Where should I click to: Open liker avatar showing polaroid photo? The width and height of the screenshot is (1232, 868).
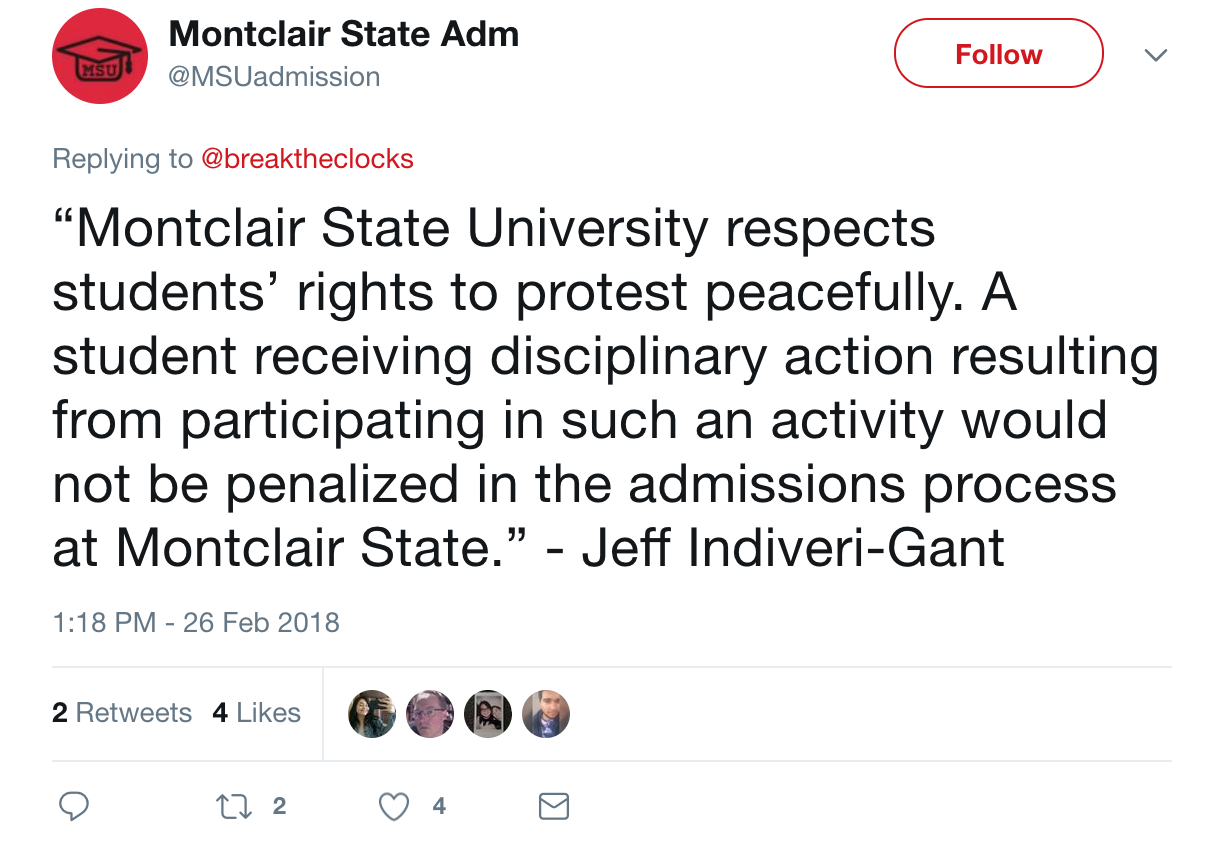coord(488,714)
